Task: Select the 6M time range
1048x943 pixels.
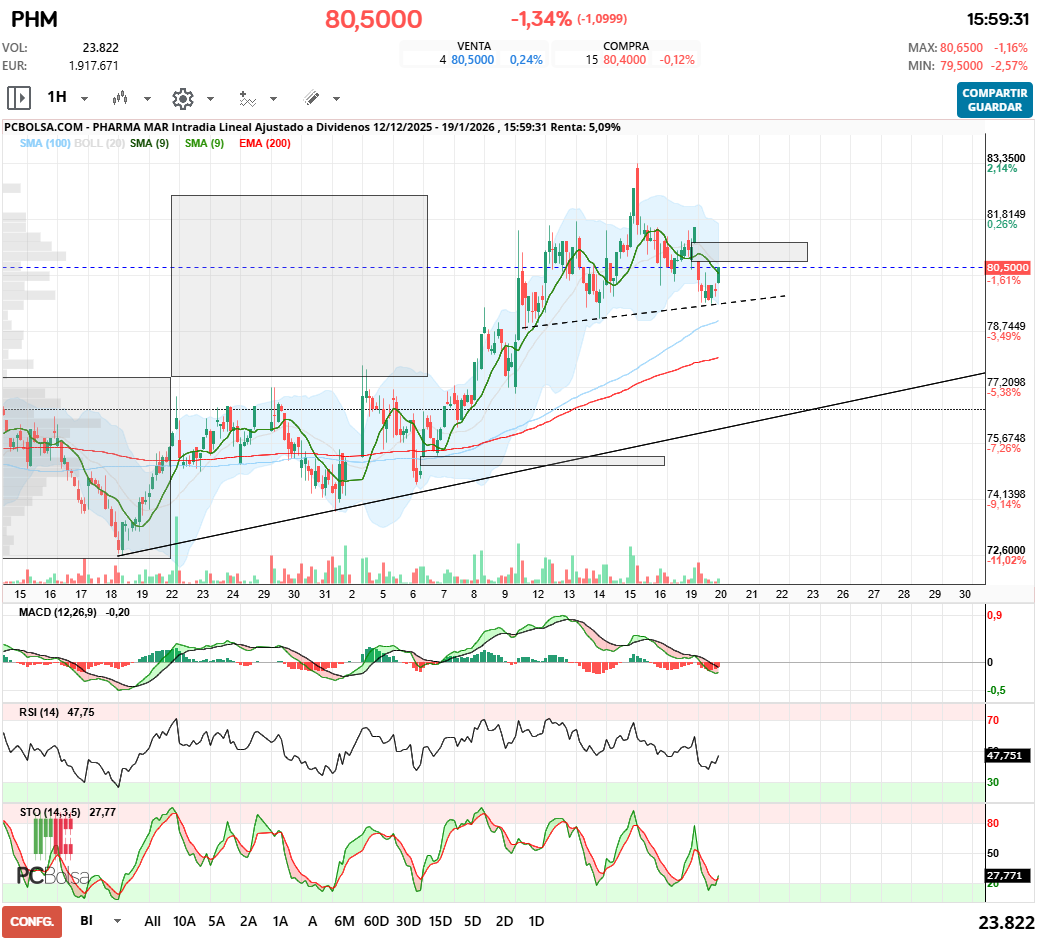Action: click(x=344, y=921)
